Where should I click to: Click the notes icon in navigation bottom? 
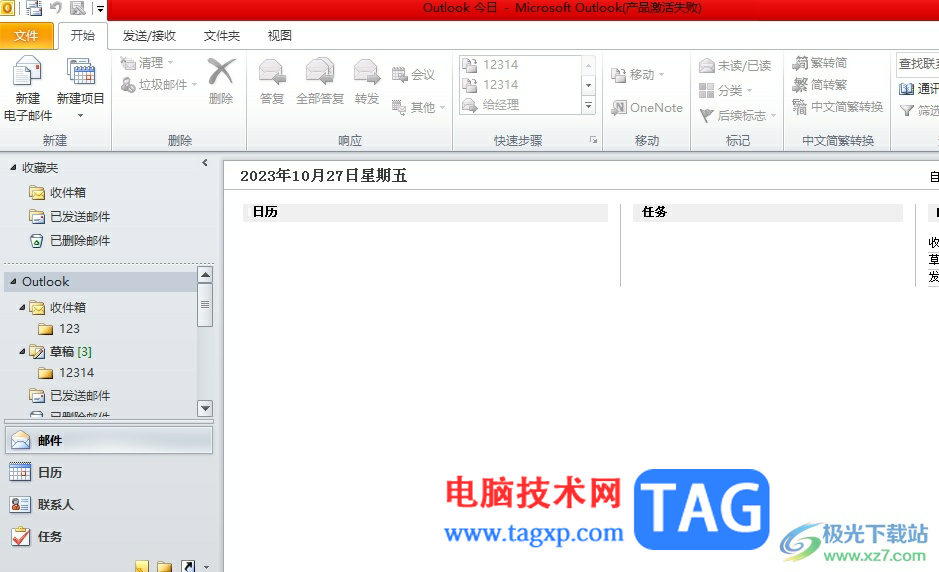[x=142, y=566]
